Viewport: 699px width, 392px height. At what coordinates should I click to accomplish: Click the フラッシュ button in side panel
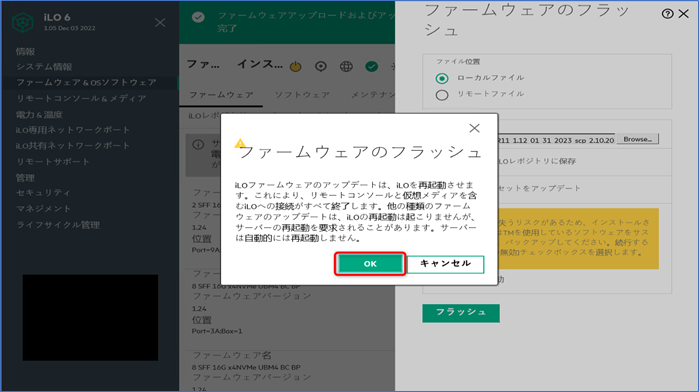[x=461, y=313]
